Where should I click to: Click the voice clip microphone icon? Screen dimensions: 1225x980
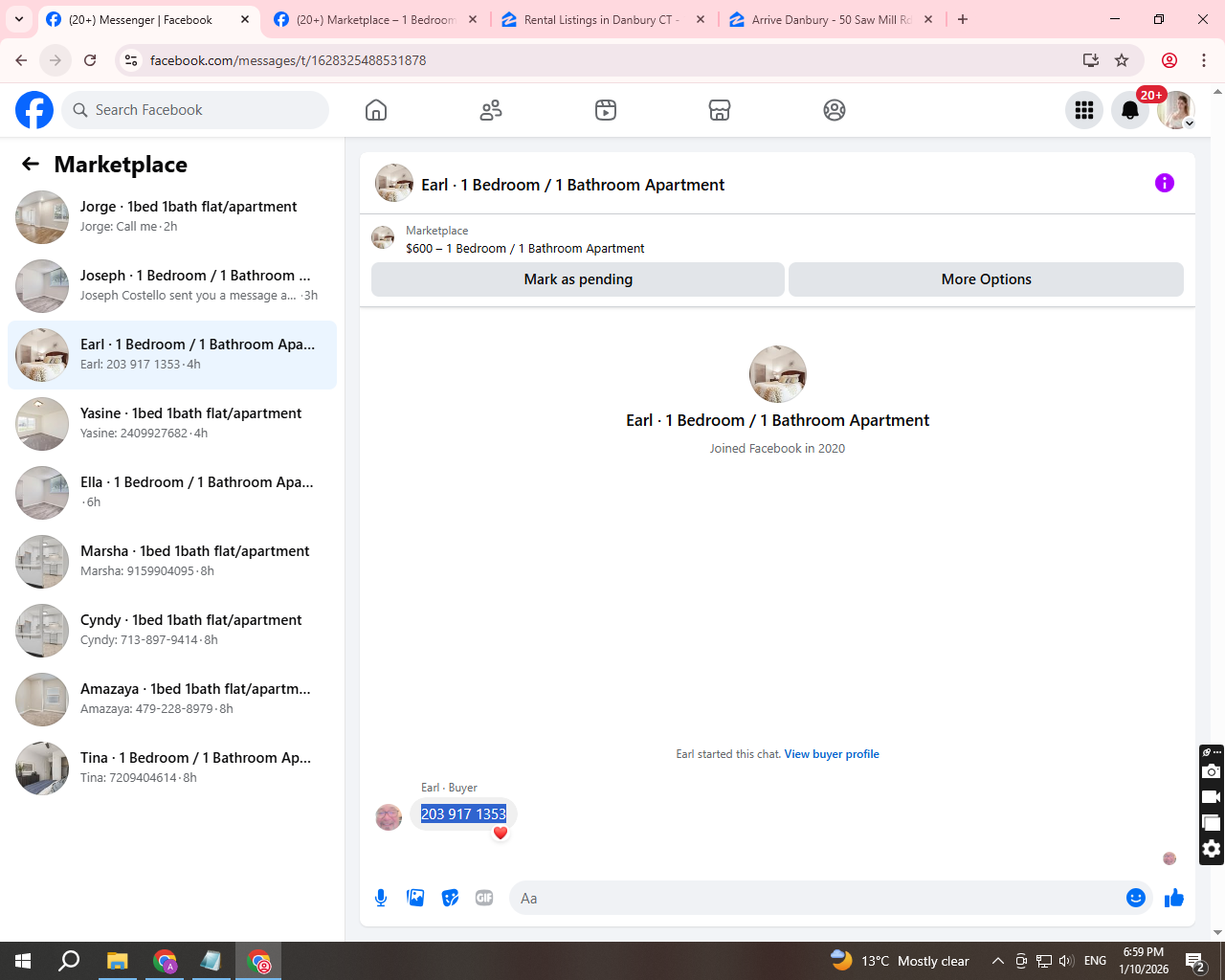point(381,898)
